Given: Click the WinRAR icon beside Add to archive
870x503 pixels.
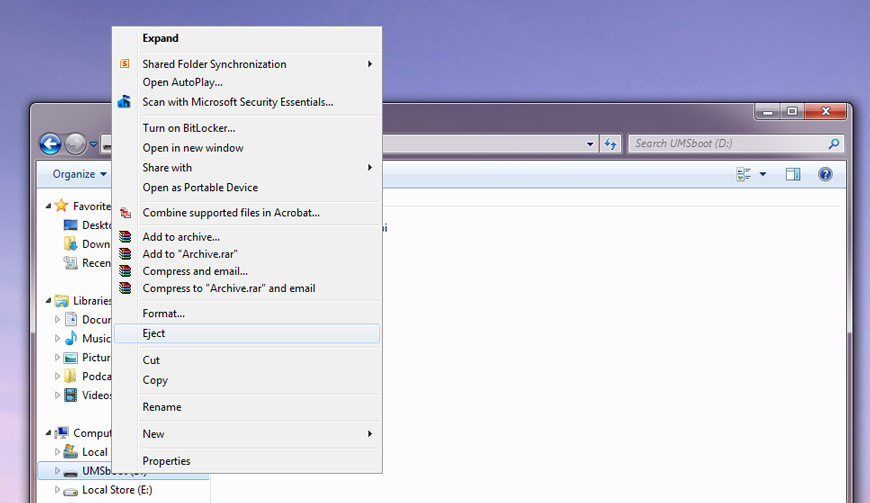Looking at the screenshot, I should click(x=124, y=237).
